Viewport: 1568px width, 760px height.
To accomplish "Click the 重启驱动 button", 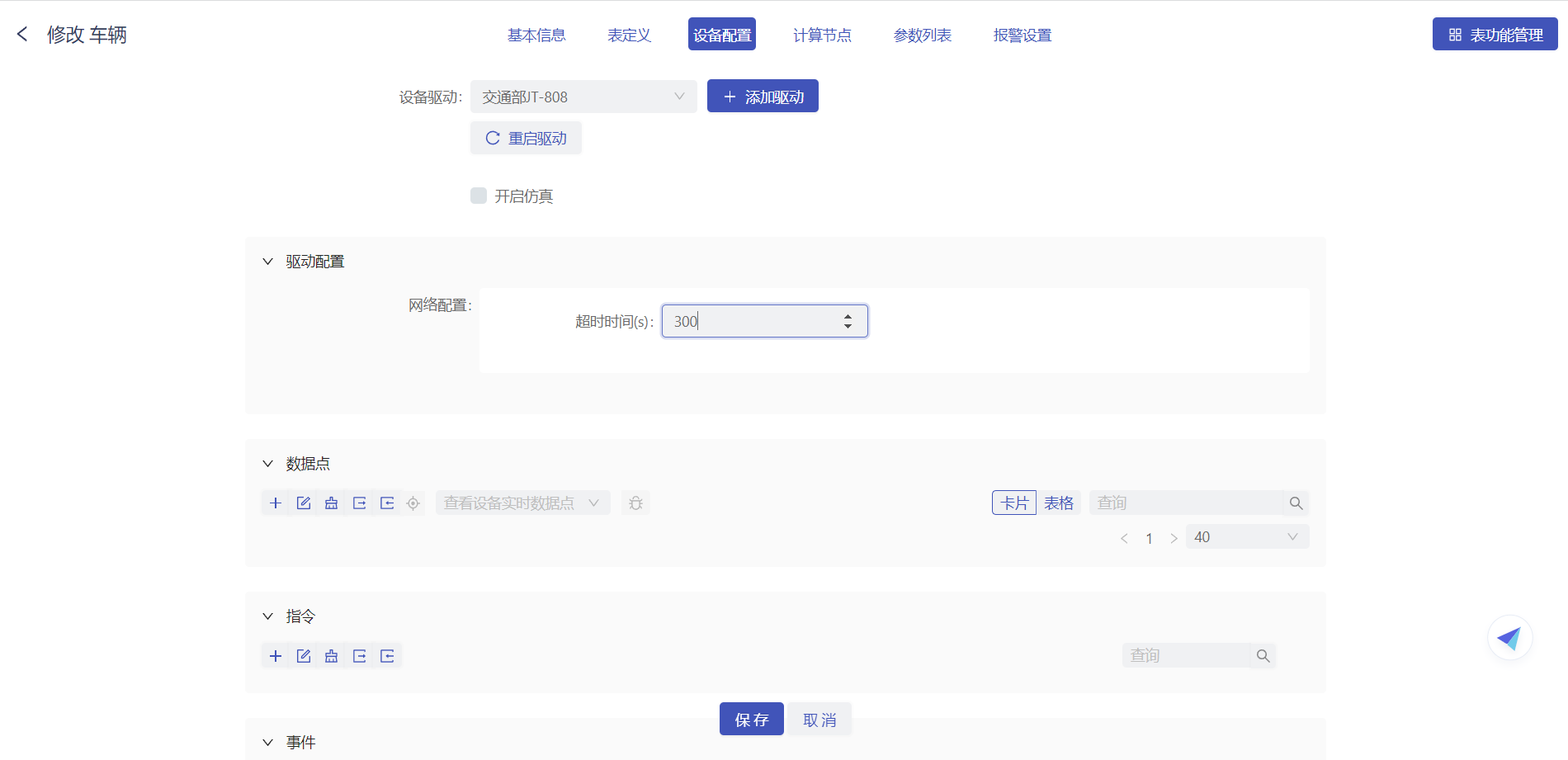I will point(526,138).
